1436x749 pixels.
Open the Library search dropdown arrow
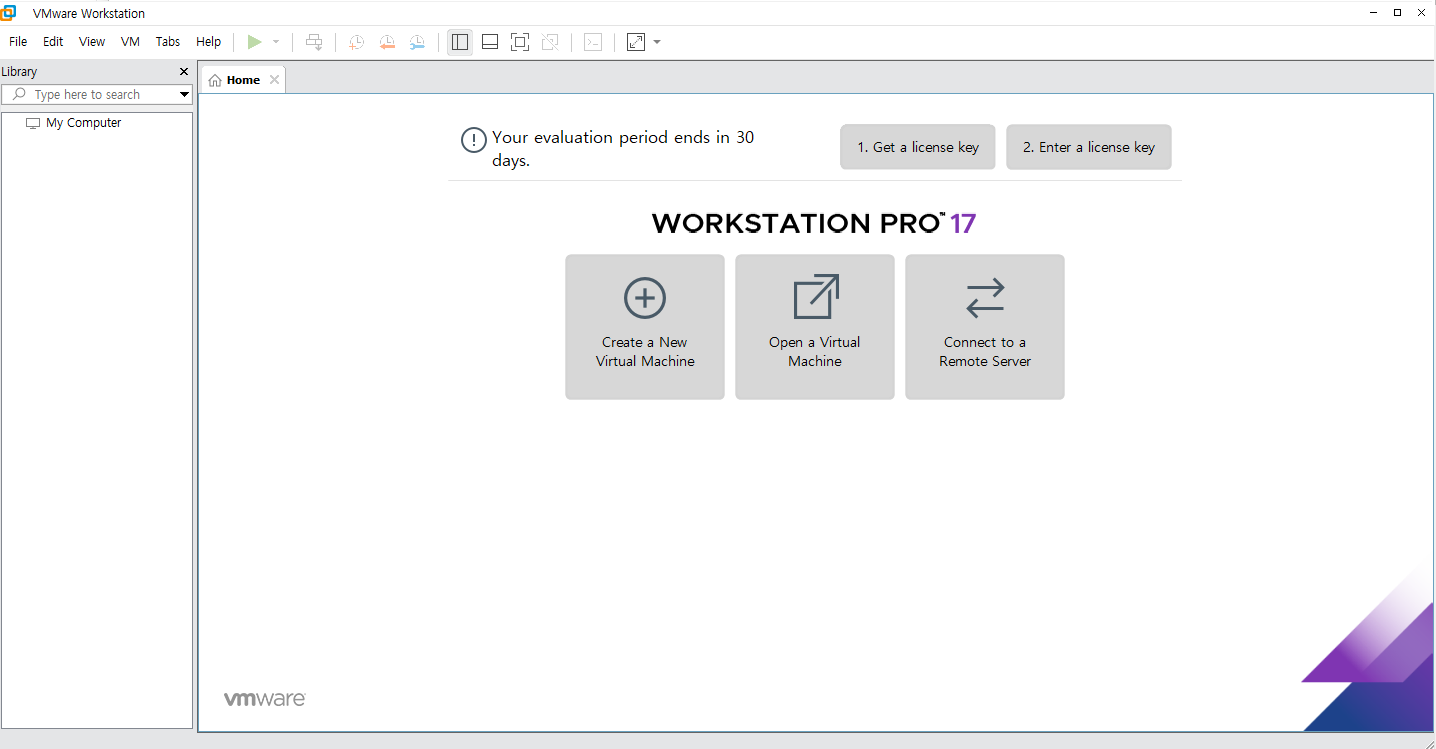(x=184, y=95)
